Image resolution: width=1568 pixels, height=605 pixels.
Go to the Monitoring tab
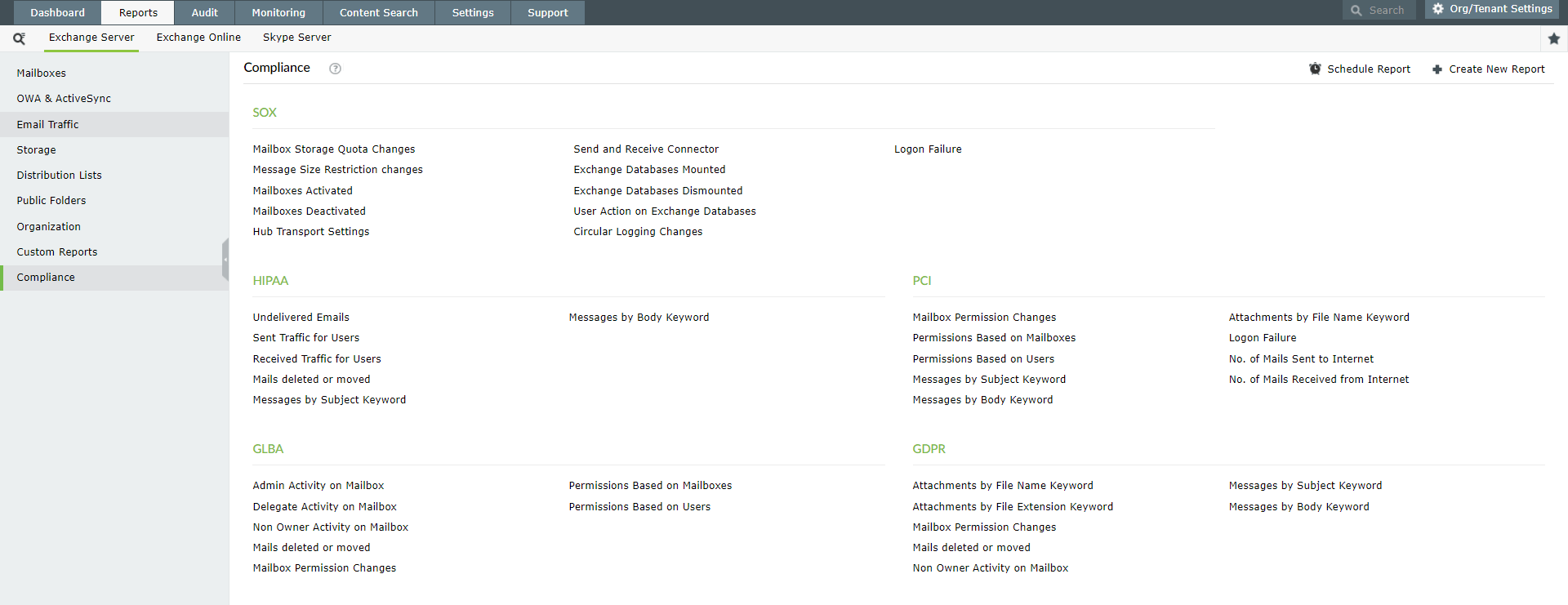(278, 12)
